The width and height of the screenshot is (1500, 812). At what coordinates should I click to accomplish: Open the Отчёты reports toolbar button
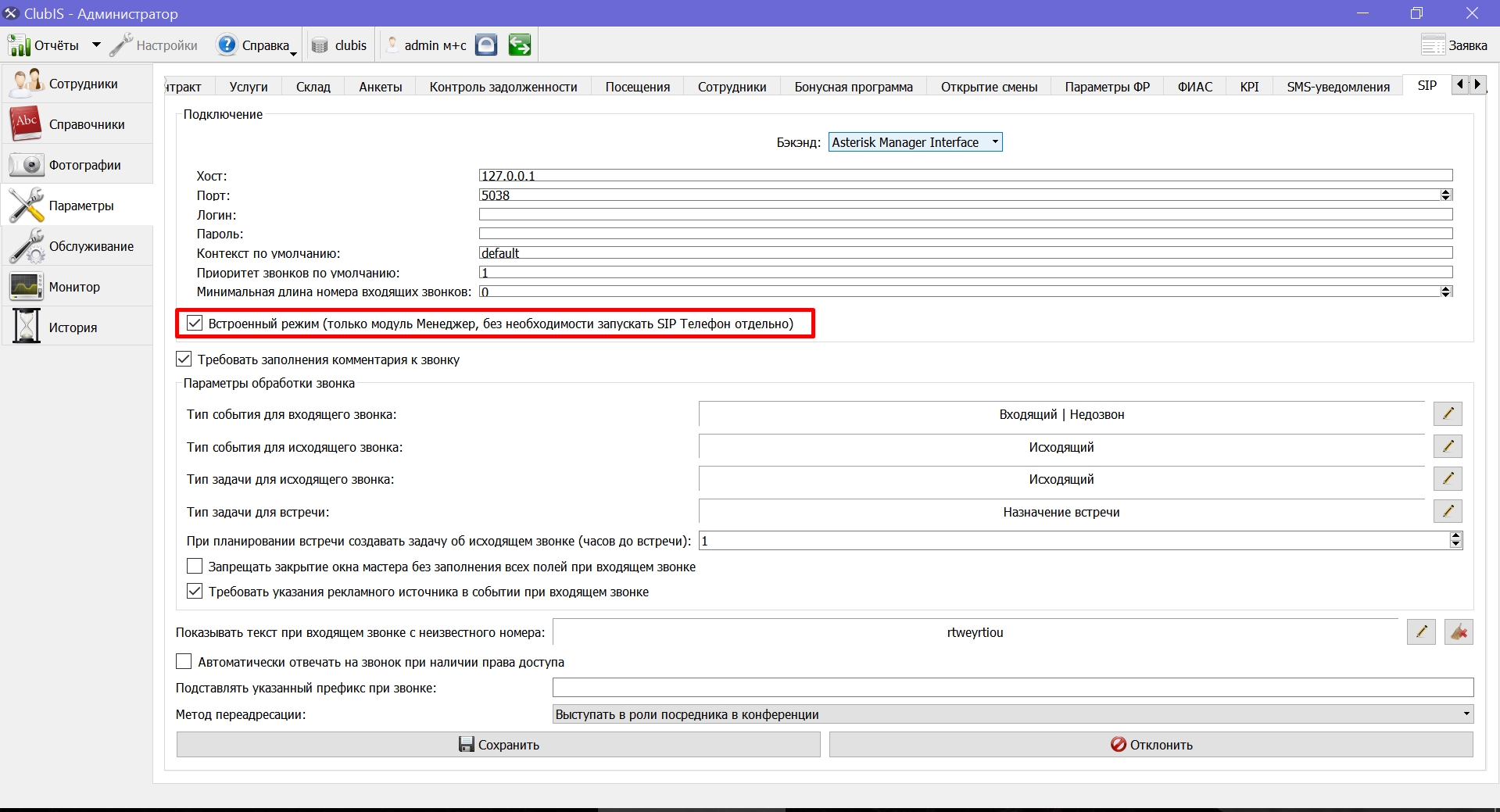point(44,45)
